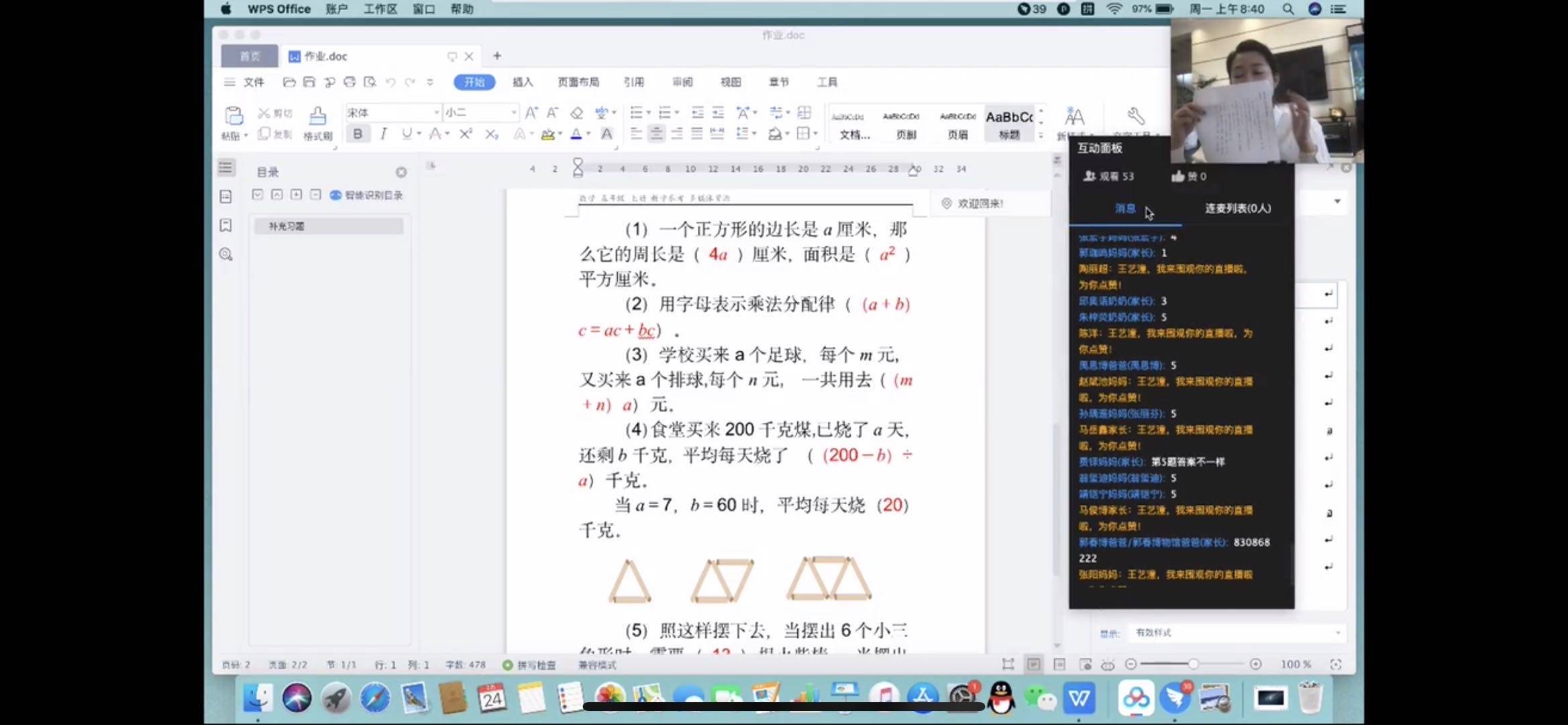Open the 文字工具 wrench icon
This screenshot has height=725, width=1568.
1135,116
